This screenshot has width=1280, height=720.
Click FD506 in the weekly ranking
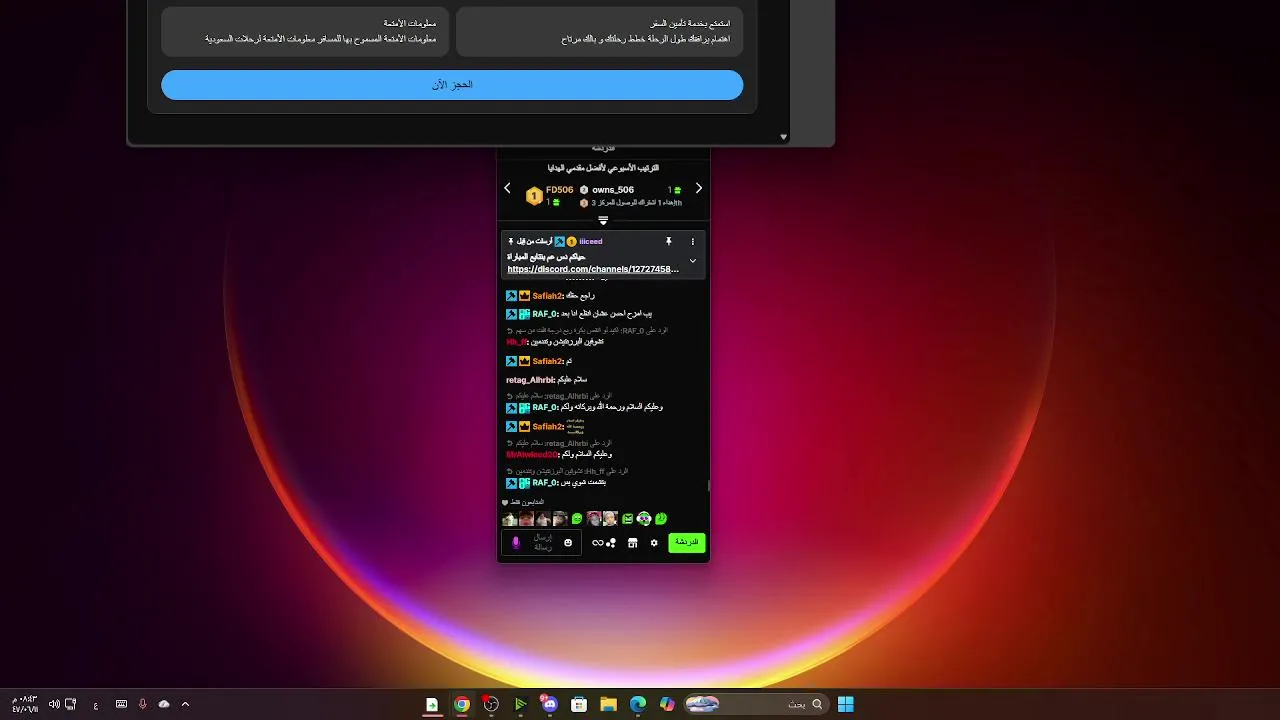[560, 190]
